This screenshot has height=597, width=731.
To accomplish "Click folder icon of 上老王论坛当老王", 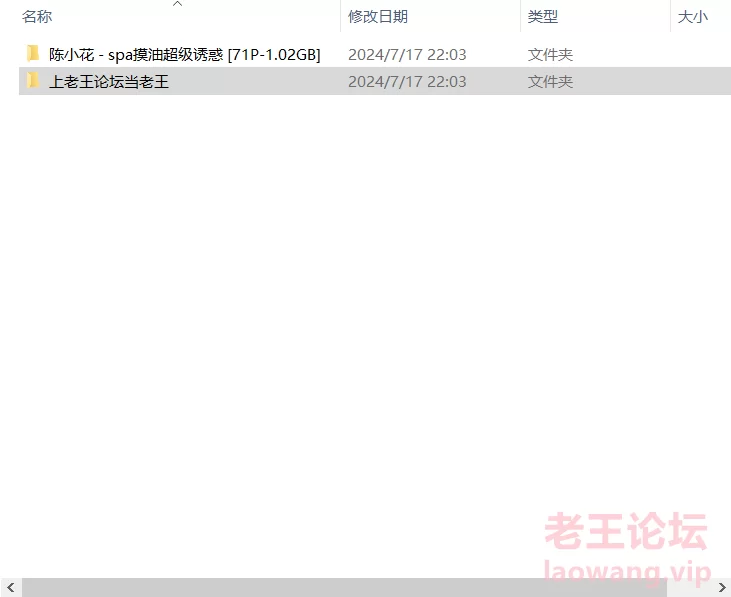I will (33, 81).
